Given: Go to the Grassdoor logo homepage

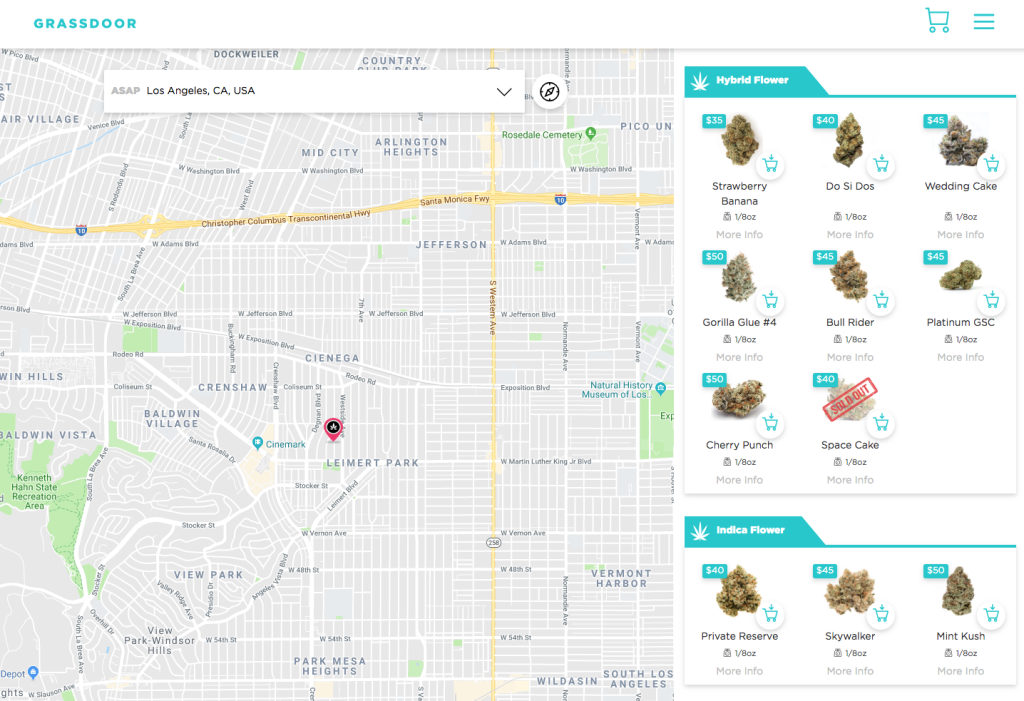Looking at the screenshot, I should coord(85,24).
